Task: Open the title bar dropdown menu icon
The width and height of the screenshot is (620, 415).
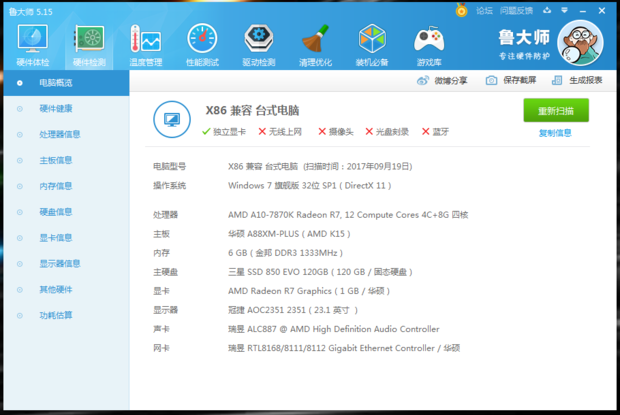Action: [565, 10]
